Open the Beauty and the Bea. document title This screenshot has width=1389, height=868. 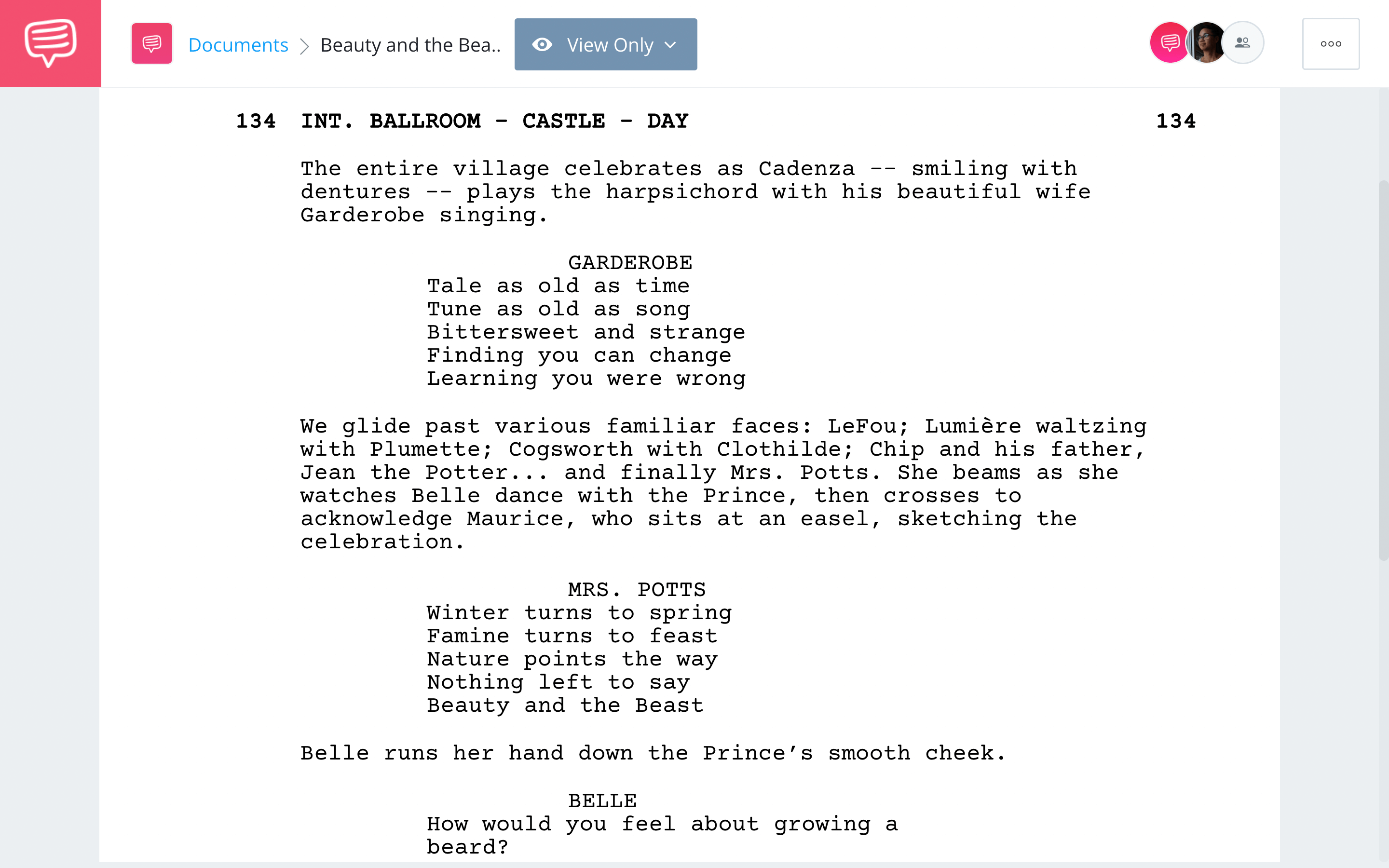(x=411, y=43)
